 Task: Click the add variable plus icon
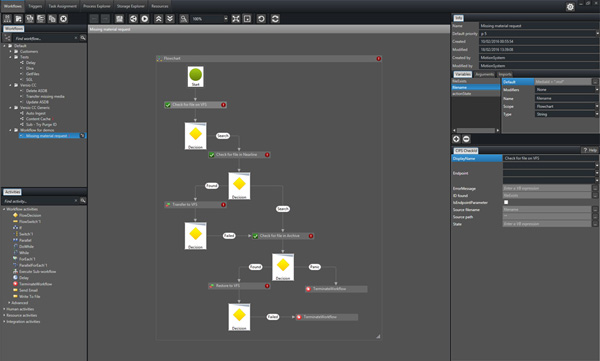[x=456, y=139]
